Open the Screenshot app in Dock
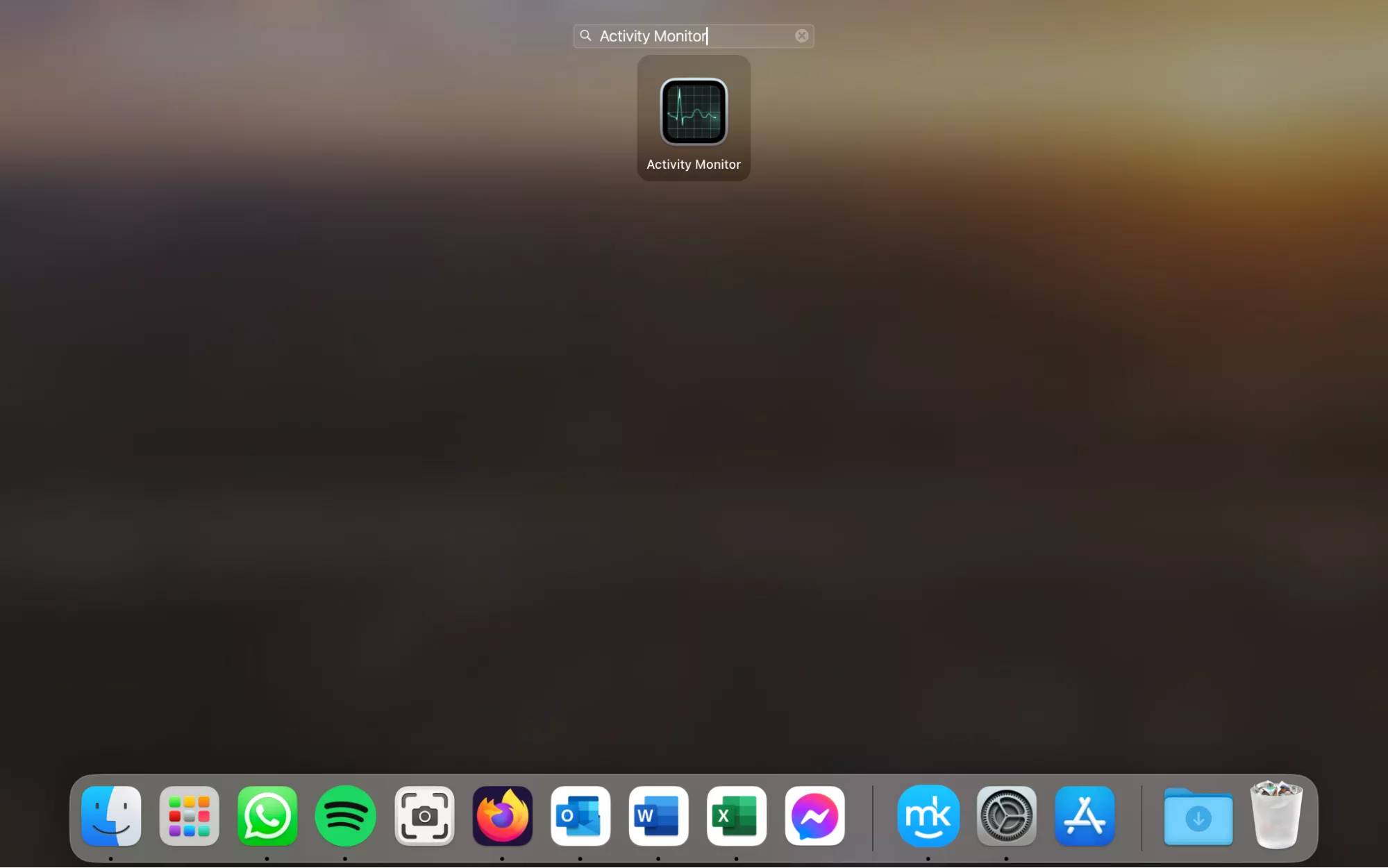The width and height of the screenshot is (1388, 868). (424, 816)
